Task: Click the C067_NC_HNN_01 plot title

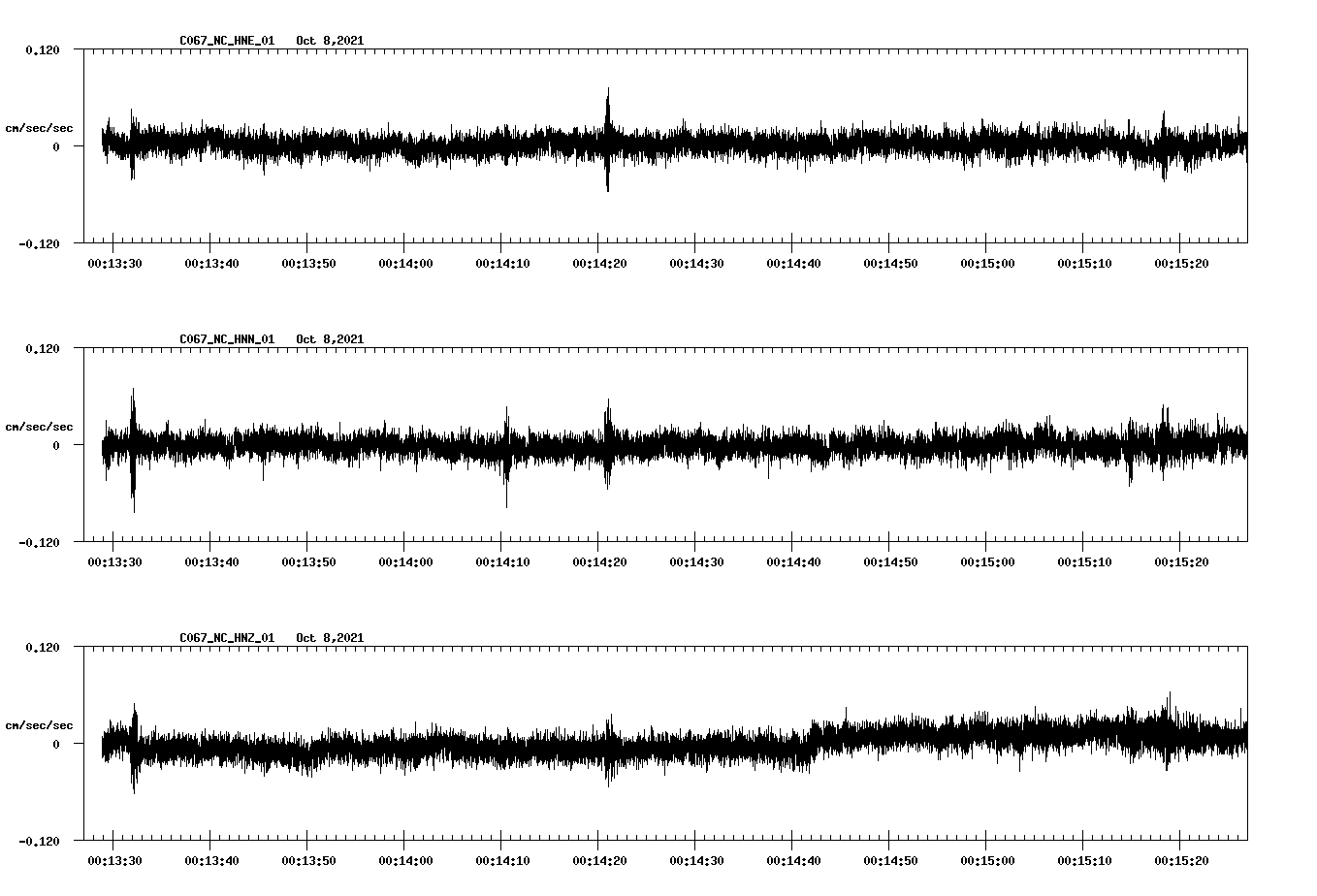Action: click(x=227, y=339)
